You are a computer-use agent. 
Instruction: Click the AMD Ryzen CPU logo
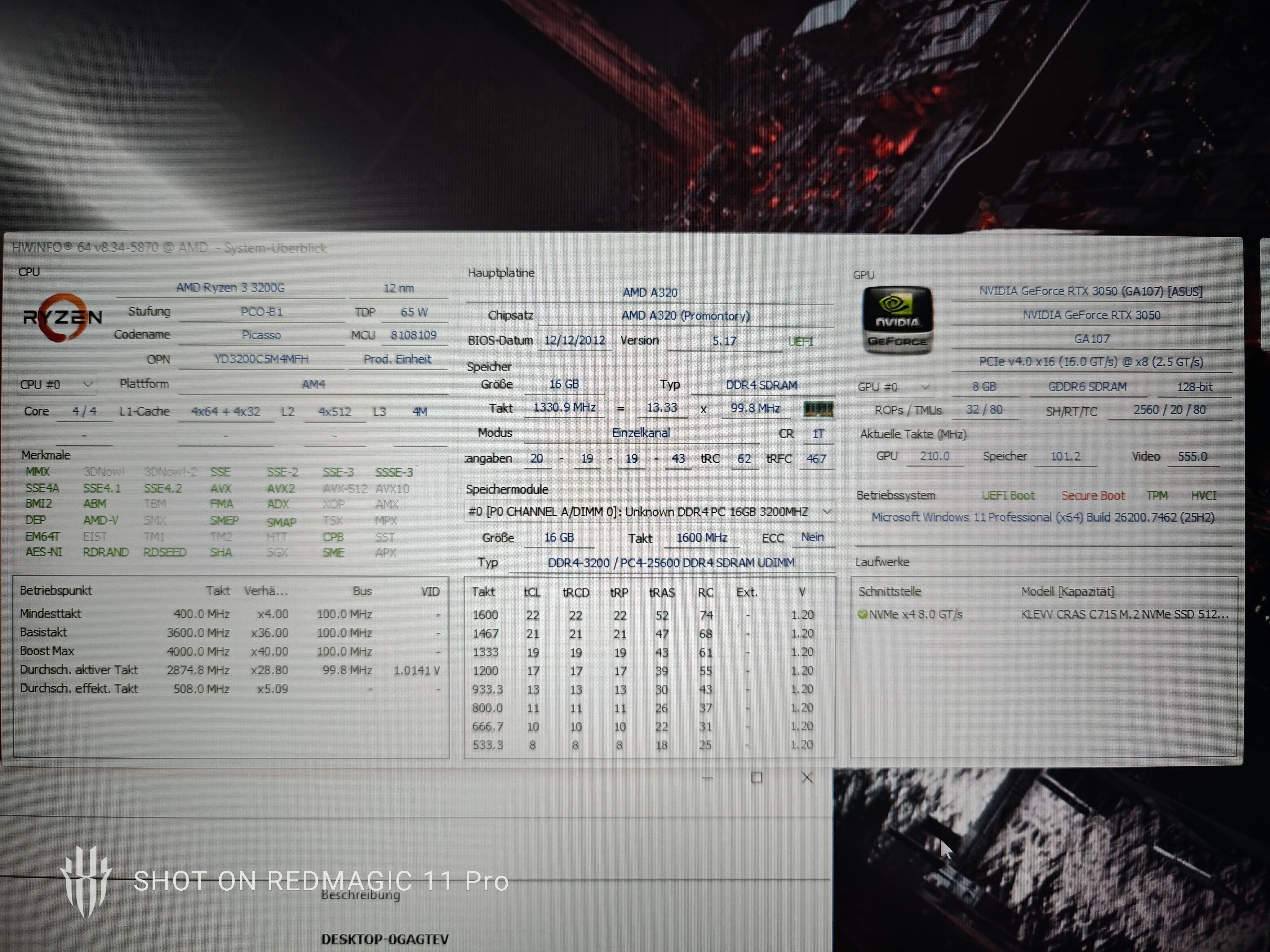[62, 317]
